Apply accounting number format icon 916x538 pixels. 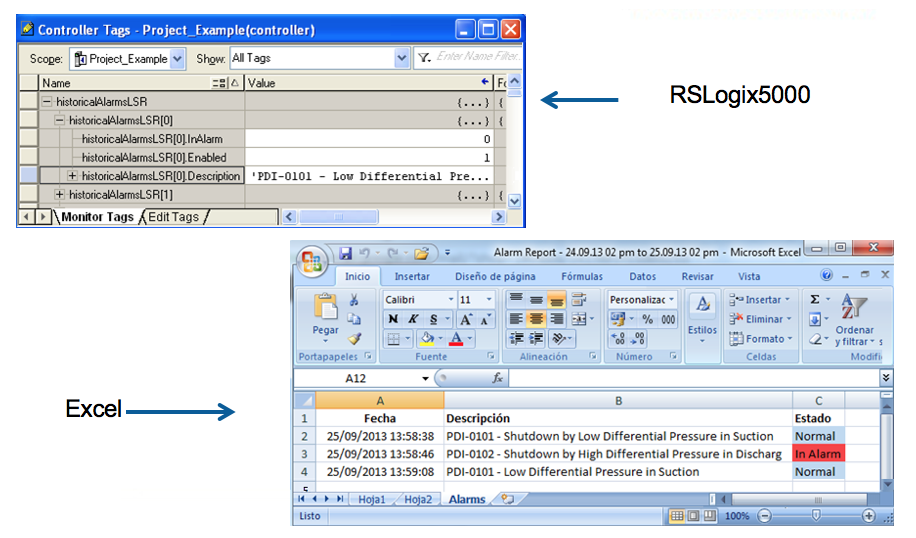point(617,319)
